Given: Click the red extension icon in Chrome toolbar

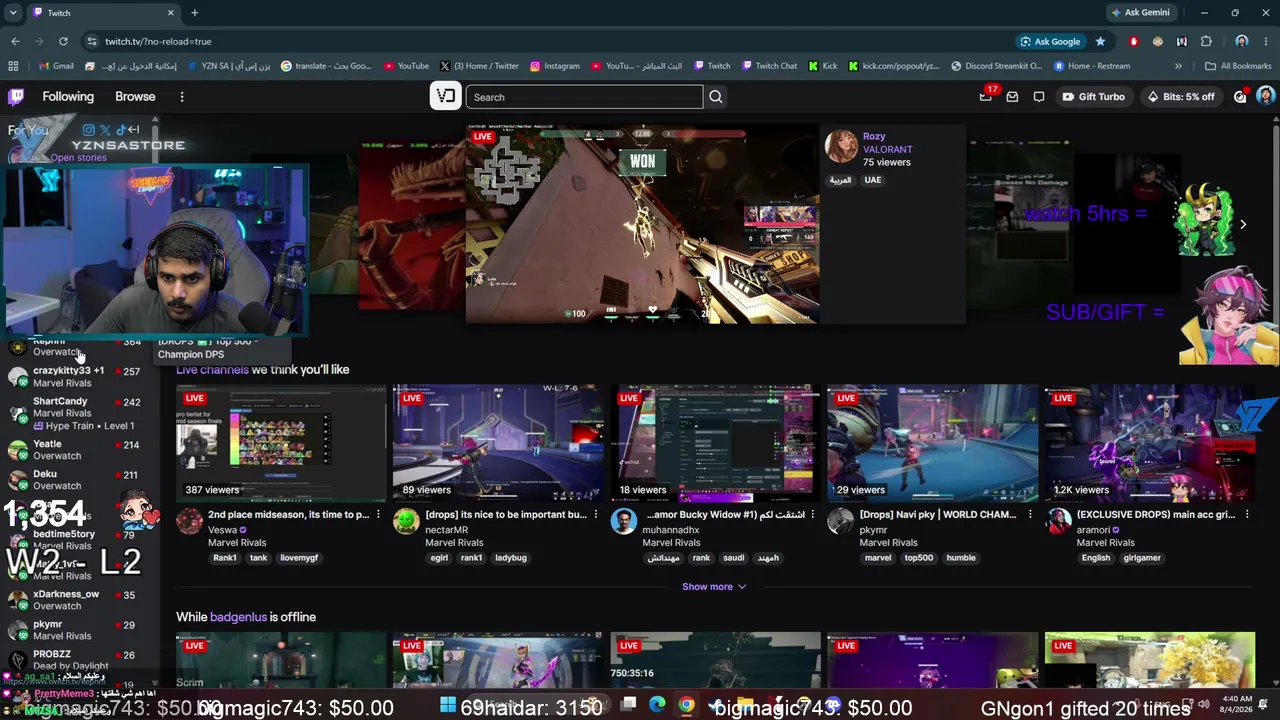Looking at the screenshot, I should click(1133, 41).
